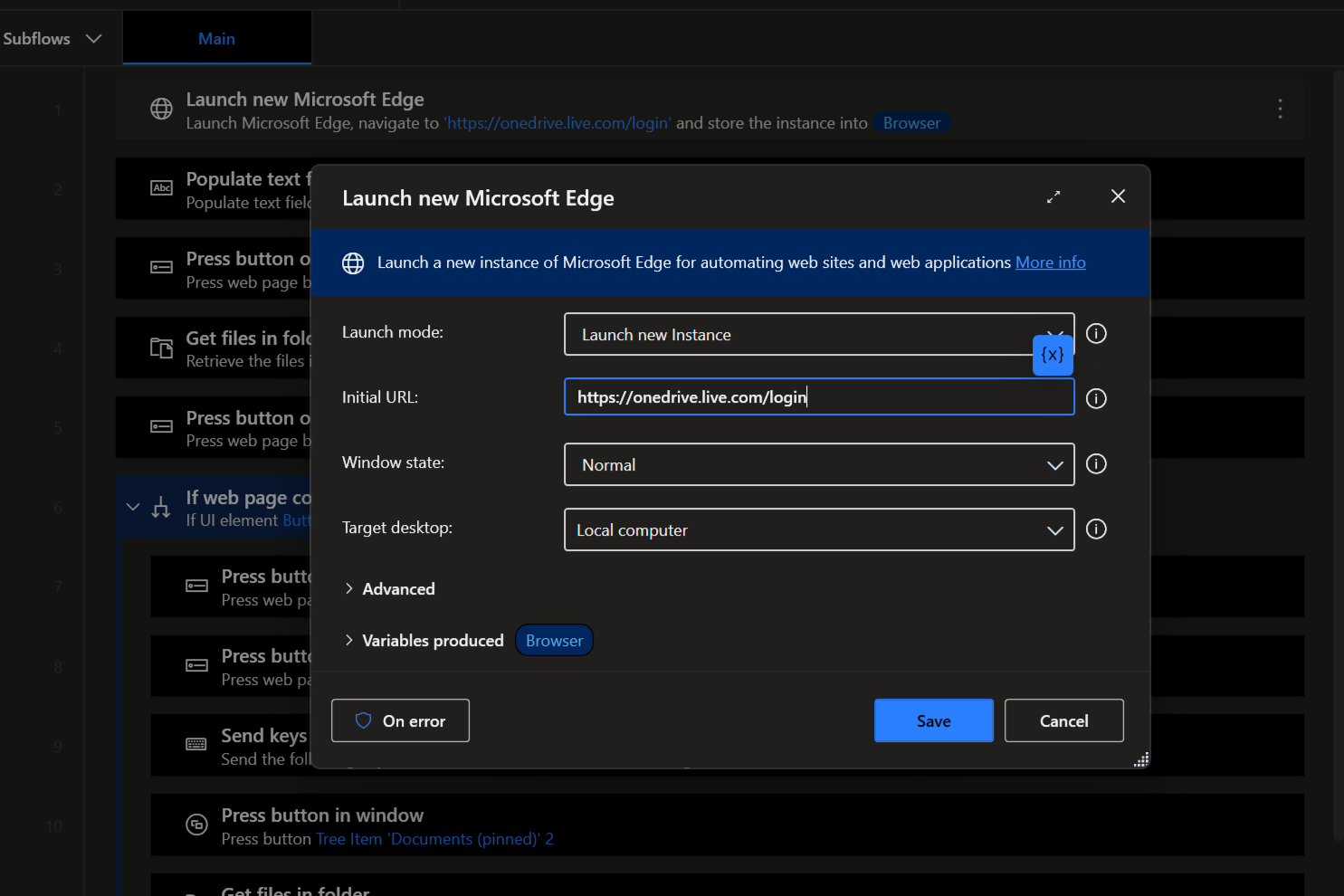The width and height of the screenshot is (1344, 896).
Task: Open the three-dot menu on the Launch new Microsoft Edge row
Action: [1280, 110]
